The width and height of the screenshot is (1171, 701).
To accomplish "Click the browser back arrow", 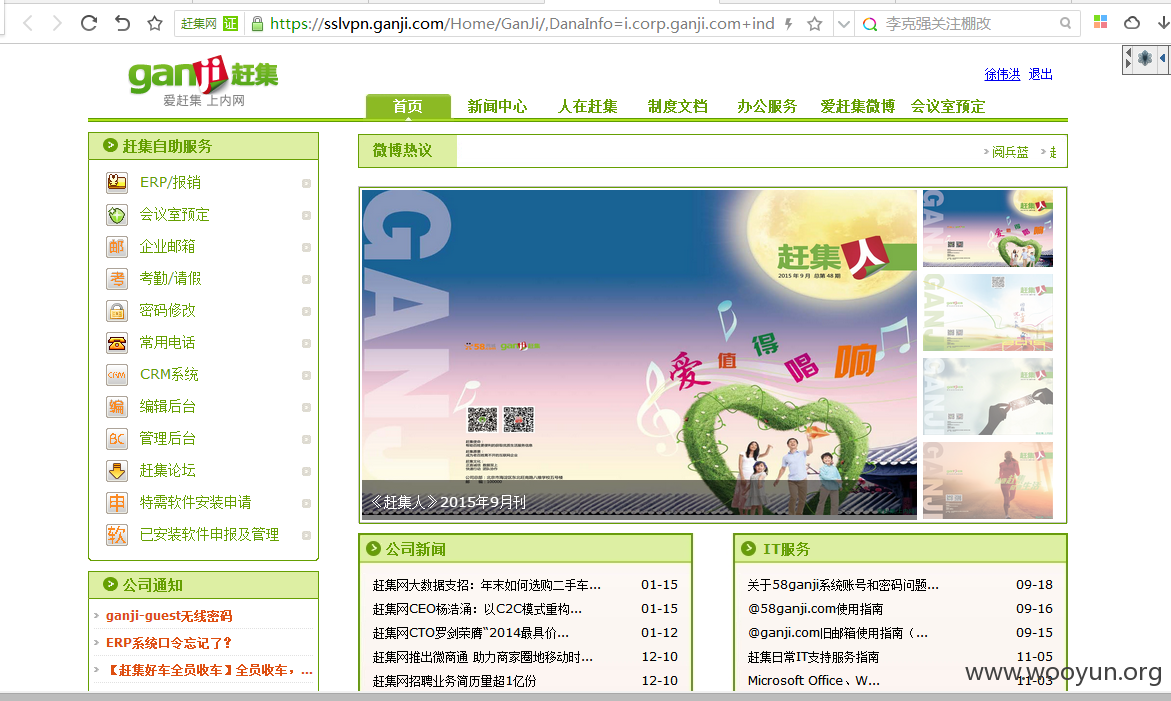I will [x=28, y=23].
